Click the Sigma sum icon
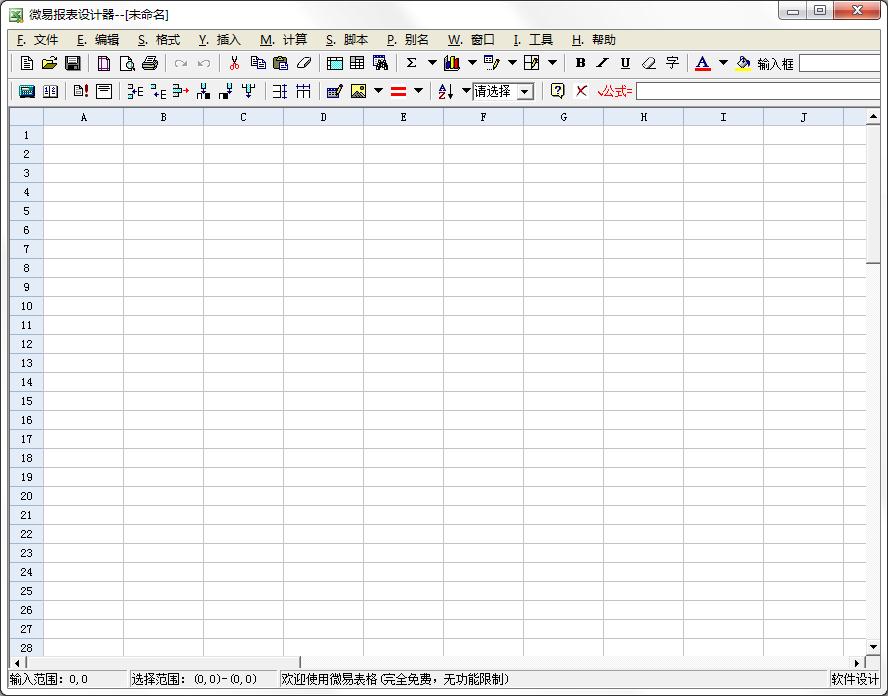The image size is (888, 696). coord(411,63)
